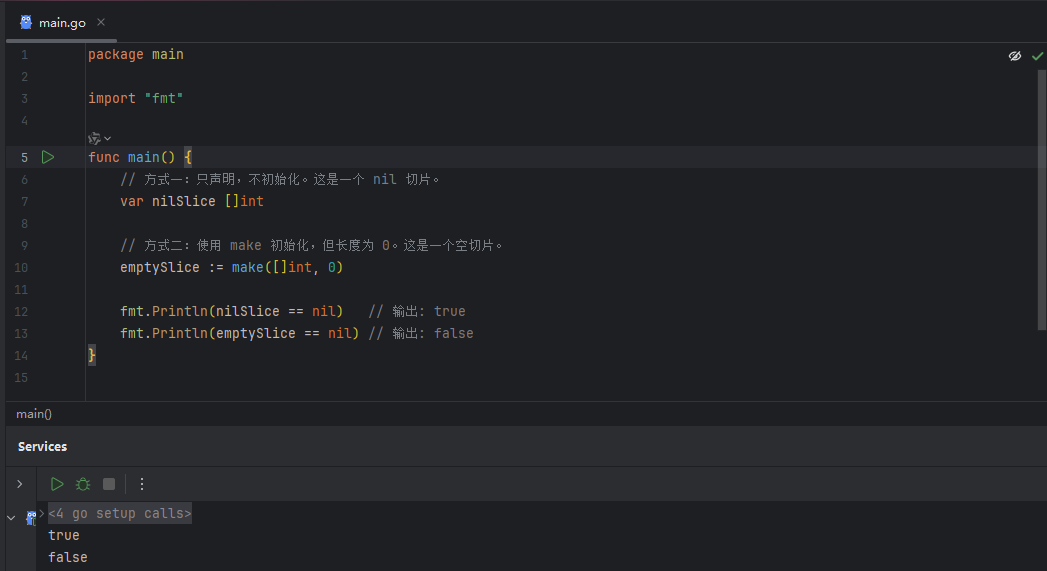Image resolution: width=1047 pixels, height=571 pixels.
Task: Run main function from gutter icon
Action: [48, 158]
